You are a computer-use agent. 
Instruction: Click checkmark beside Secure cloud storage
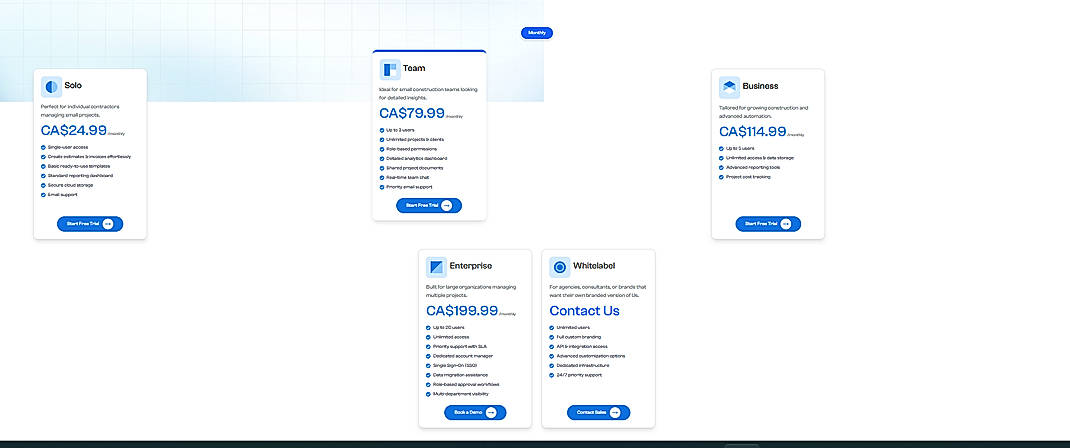click(43, 185)
